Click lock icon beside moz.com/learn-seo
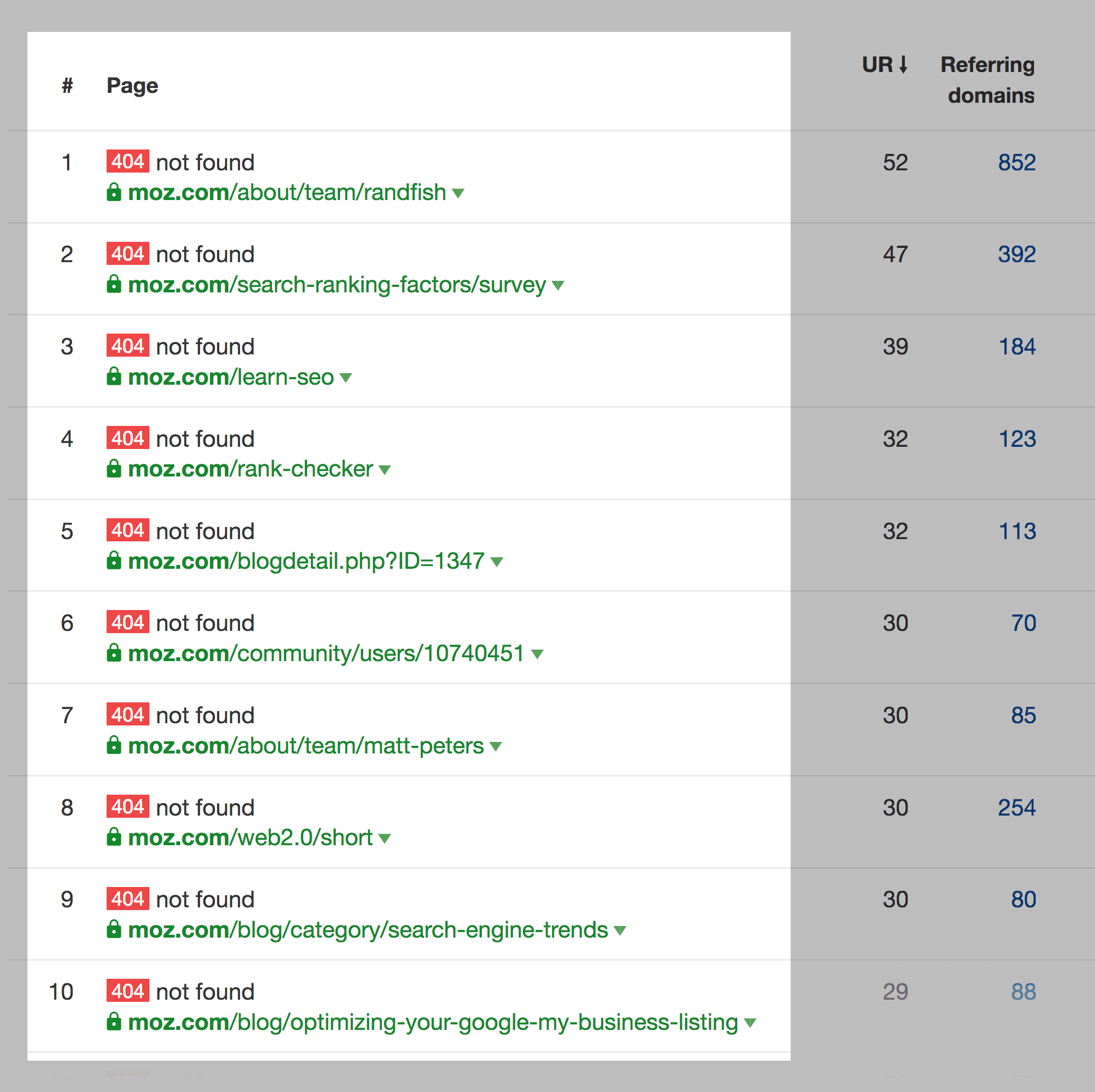 (114, 376)
